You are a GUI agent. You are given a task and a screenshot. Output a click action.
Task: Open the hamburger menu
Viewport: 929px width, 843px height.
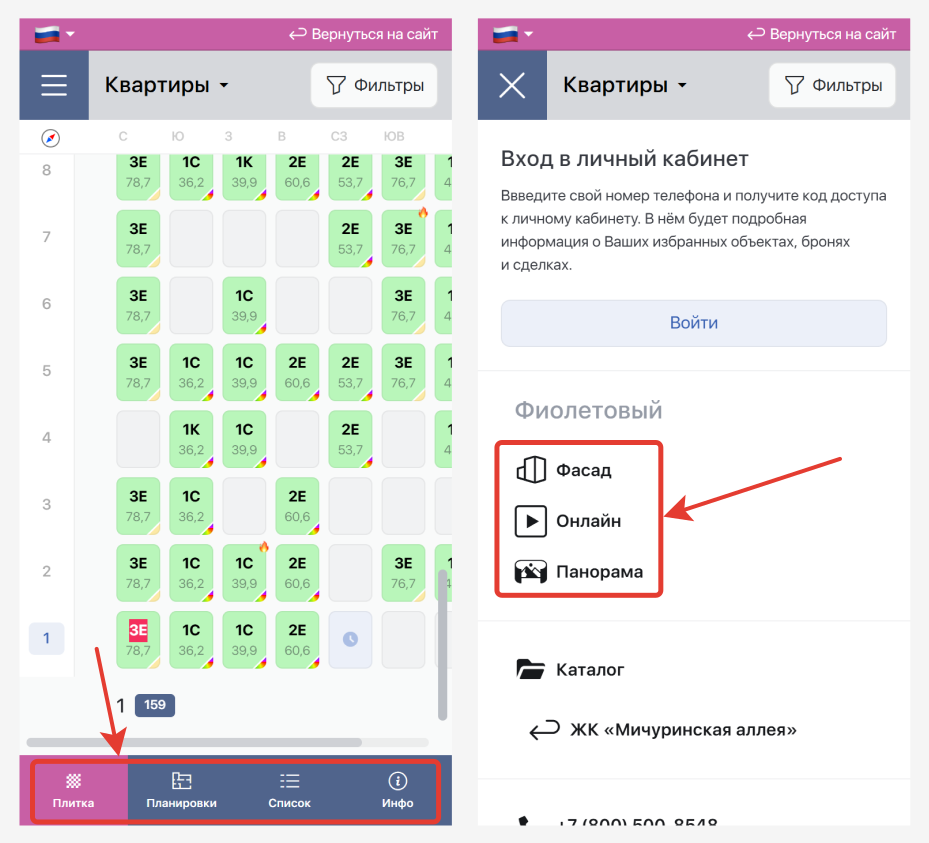[x=54, y=85]
